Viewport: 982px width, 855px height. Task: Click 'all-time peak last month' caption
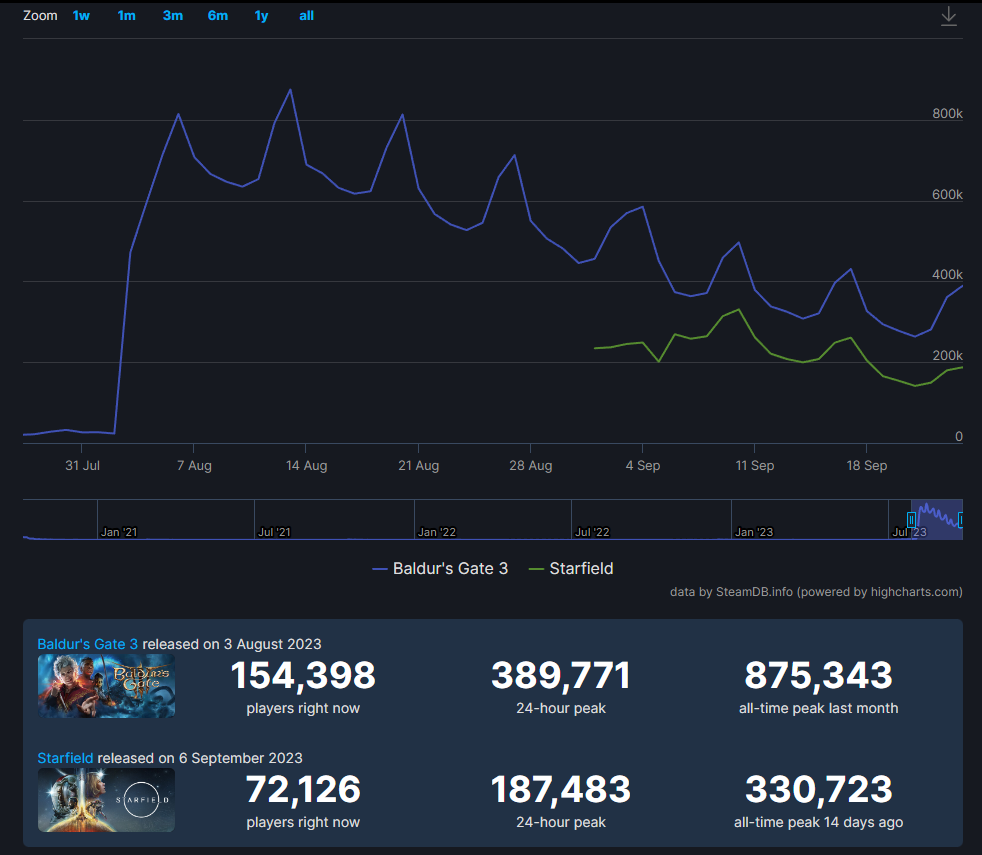point(819,708)
